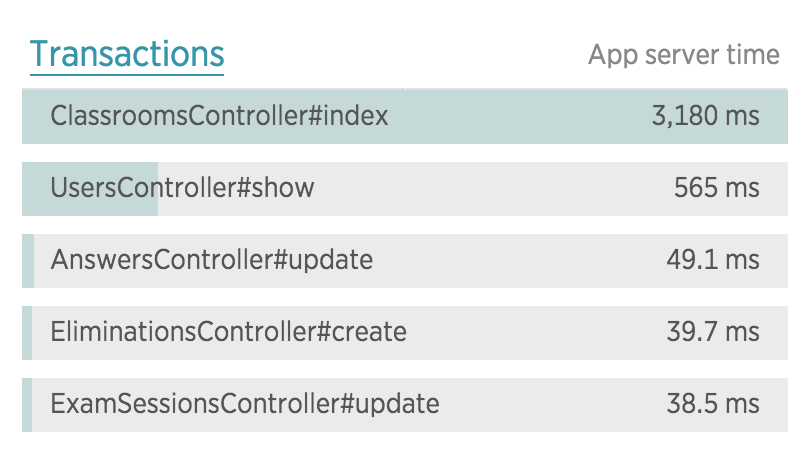
Task: Click the 3,180 ms time value
Action: (705, 115)
